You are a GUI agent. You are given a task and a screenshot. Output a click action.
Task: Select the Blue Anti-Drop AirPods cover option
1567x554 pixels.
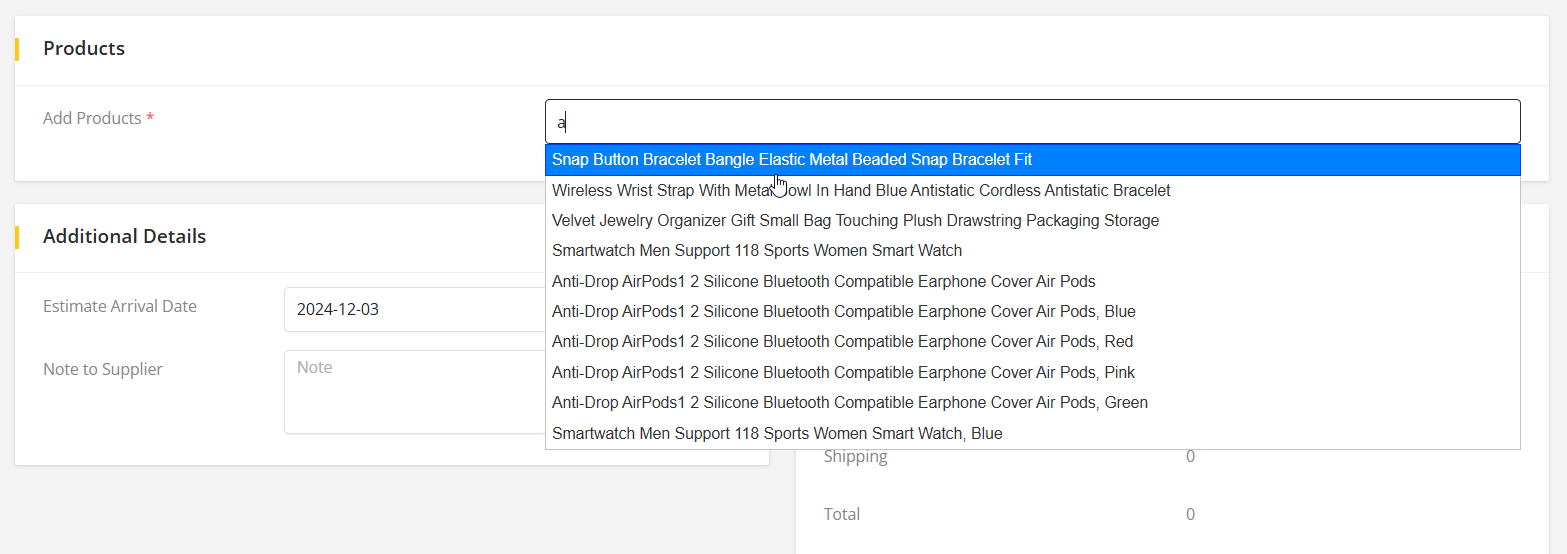tap(843, 311)
